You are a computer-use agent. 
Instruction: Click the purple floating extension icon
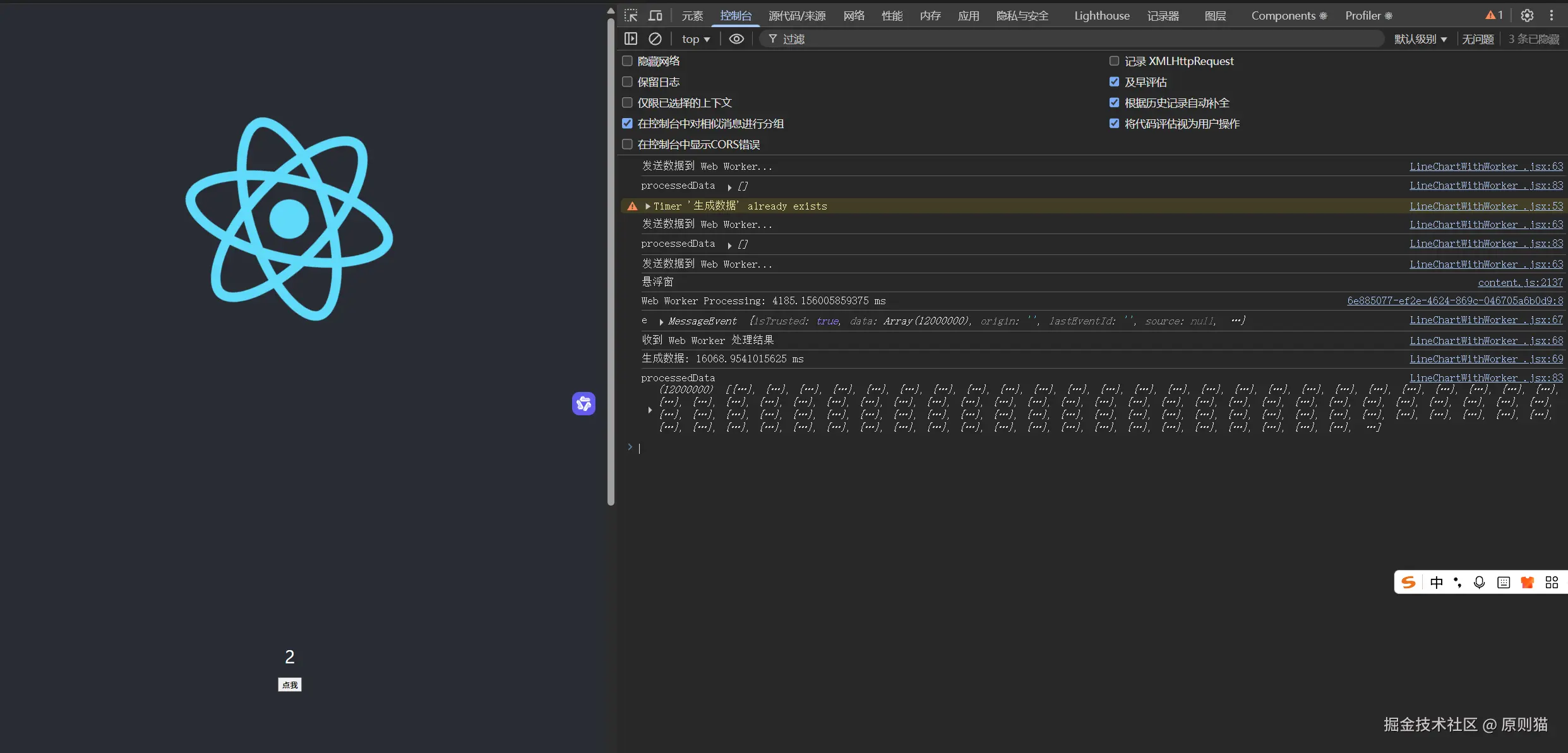point(584,403)
